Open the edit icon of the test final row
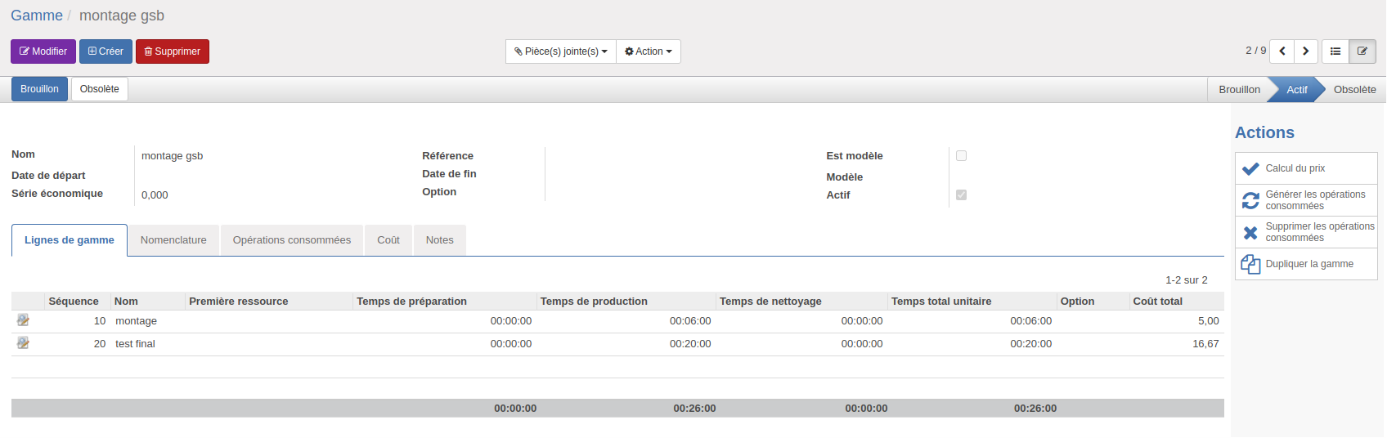The width and height of the screenshot is (1387, 438). 23,343
